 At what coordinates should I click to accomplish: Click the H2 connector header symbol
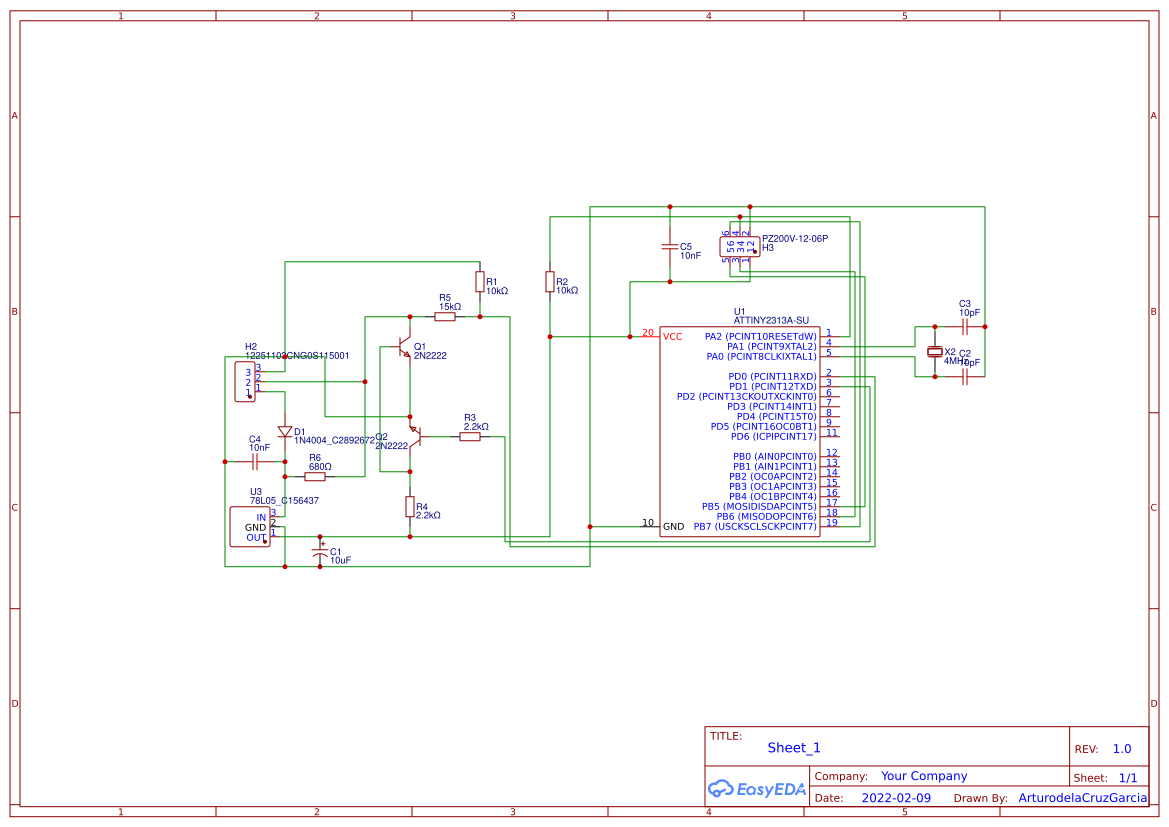(245, 380)
